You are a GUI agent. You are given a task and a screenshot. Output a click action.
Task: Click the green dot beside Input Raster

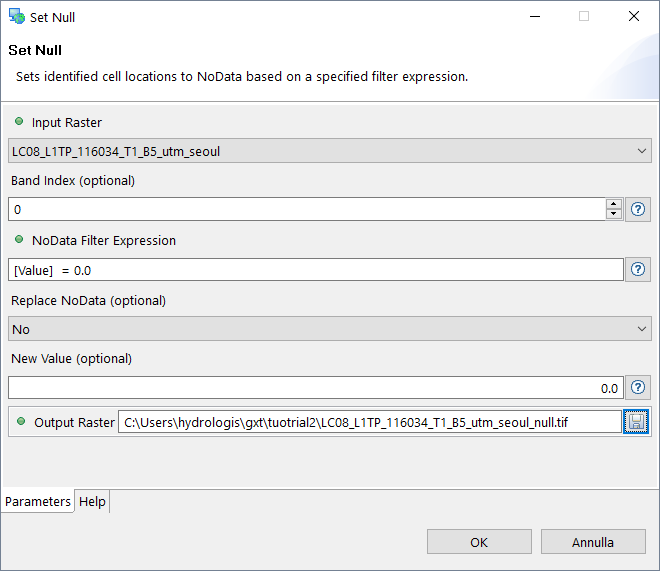click(x=19, y=122)
